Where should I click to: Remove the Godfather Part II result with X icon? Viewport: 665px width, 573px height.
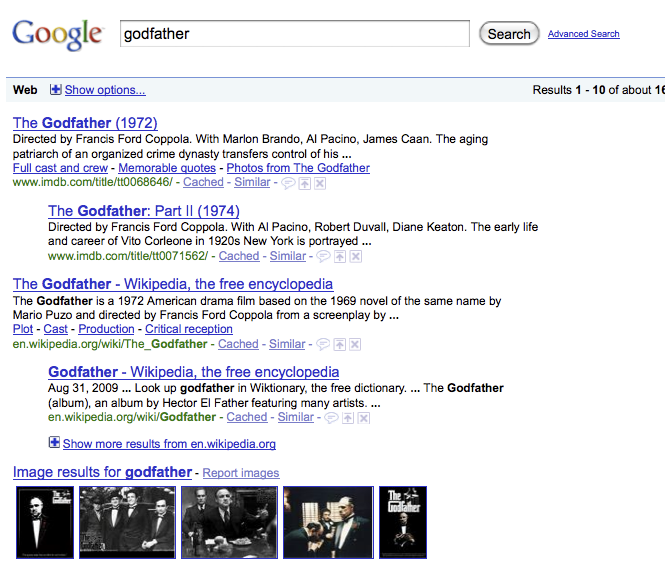[x=356, y=257]
